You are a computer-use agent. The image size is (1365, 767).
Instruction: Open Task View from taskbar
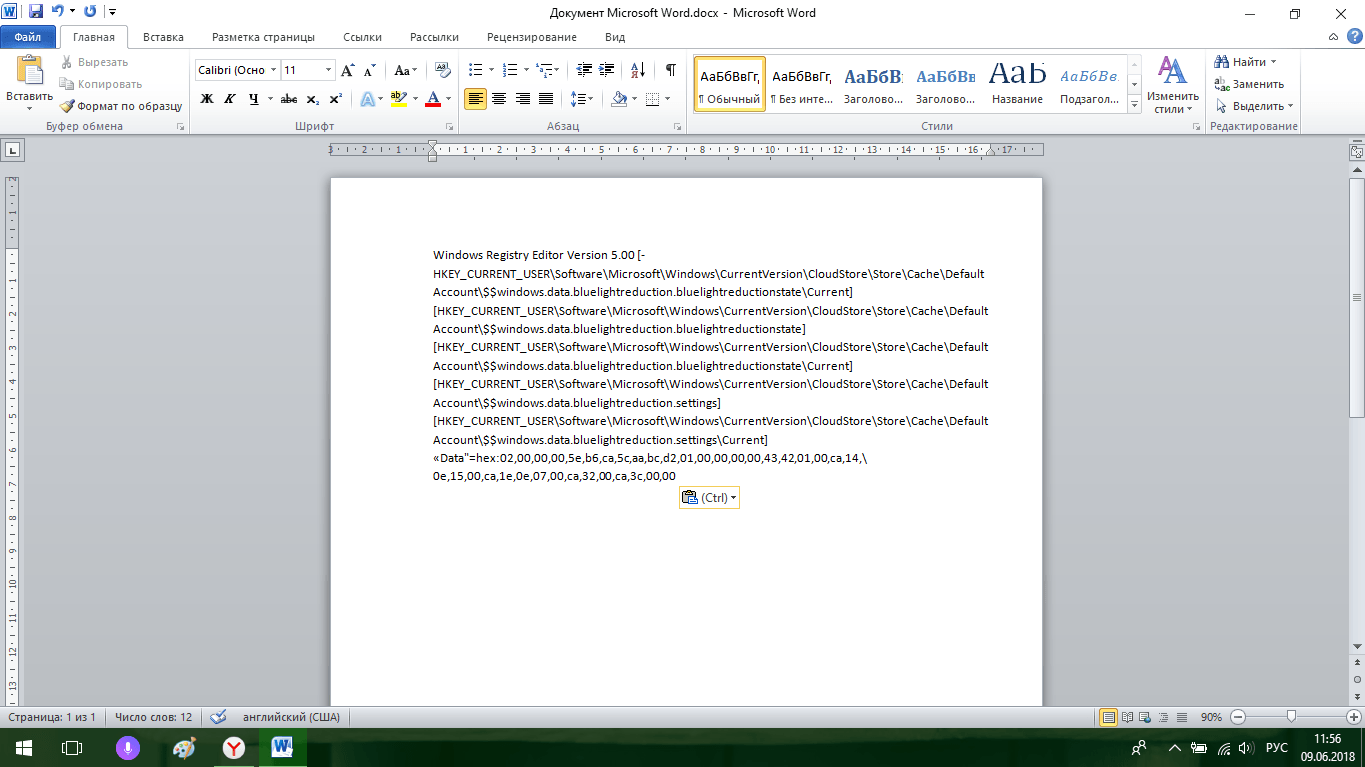coord(71,747)
